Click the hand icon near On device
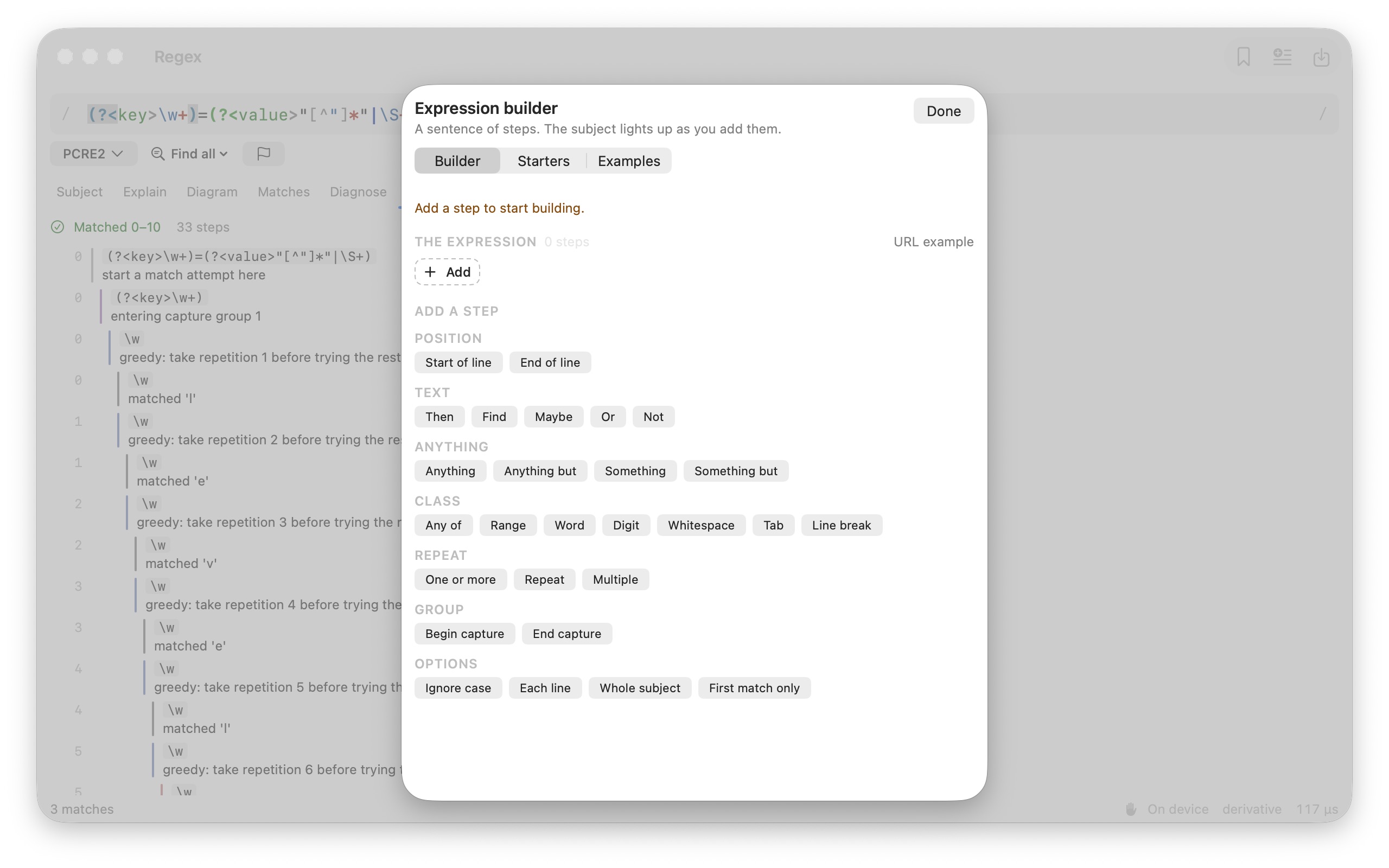 [1131, 809]
